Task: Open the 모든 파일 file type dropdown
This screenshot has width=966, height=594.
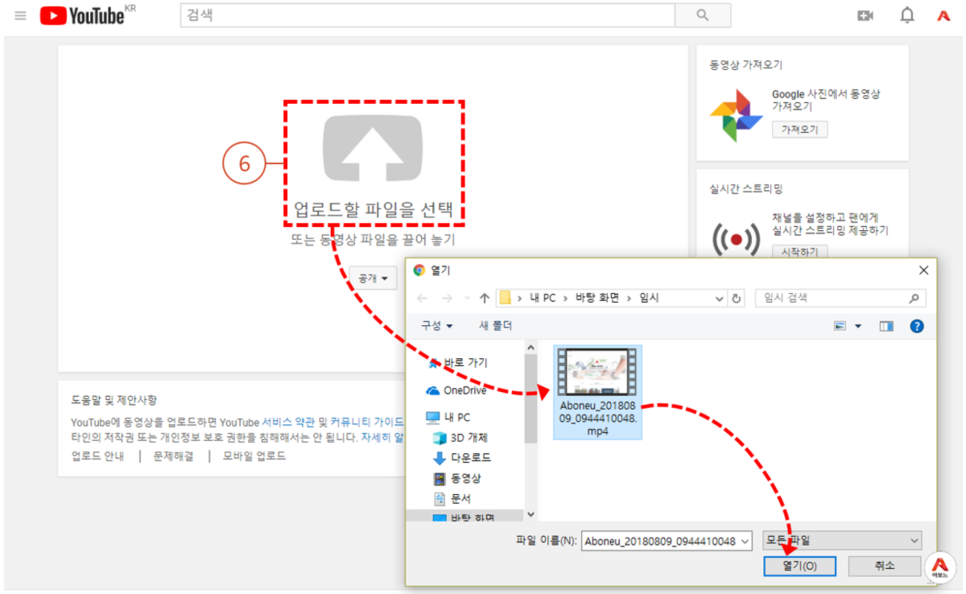Action: [x=842, y=540]
